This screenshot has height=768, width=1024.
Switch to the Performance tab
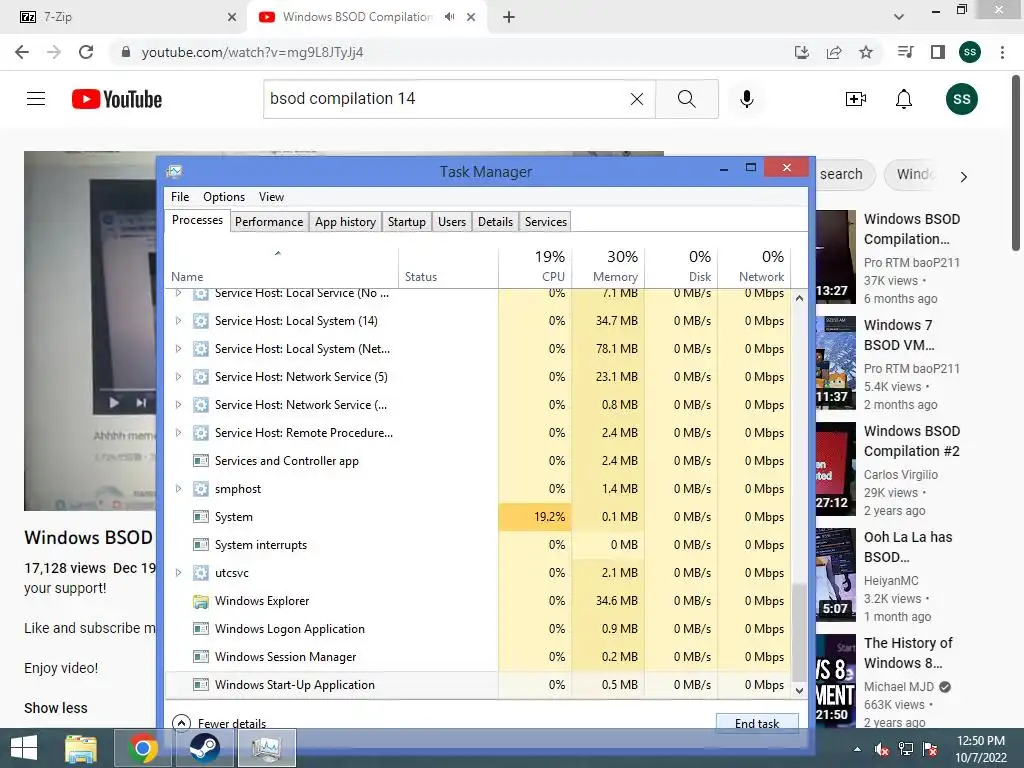click(269, 221)
